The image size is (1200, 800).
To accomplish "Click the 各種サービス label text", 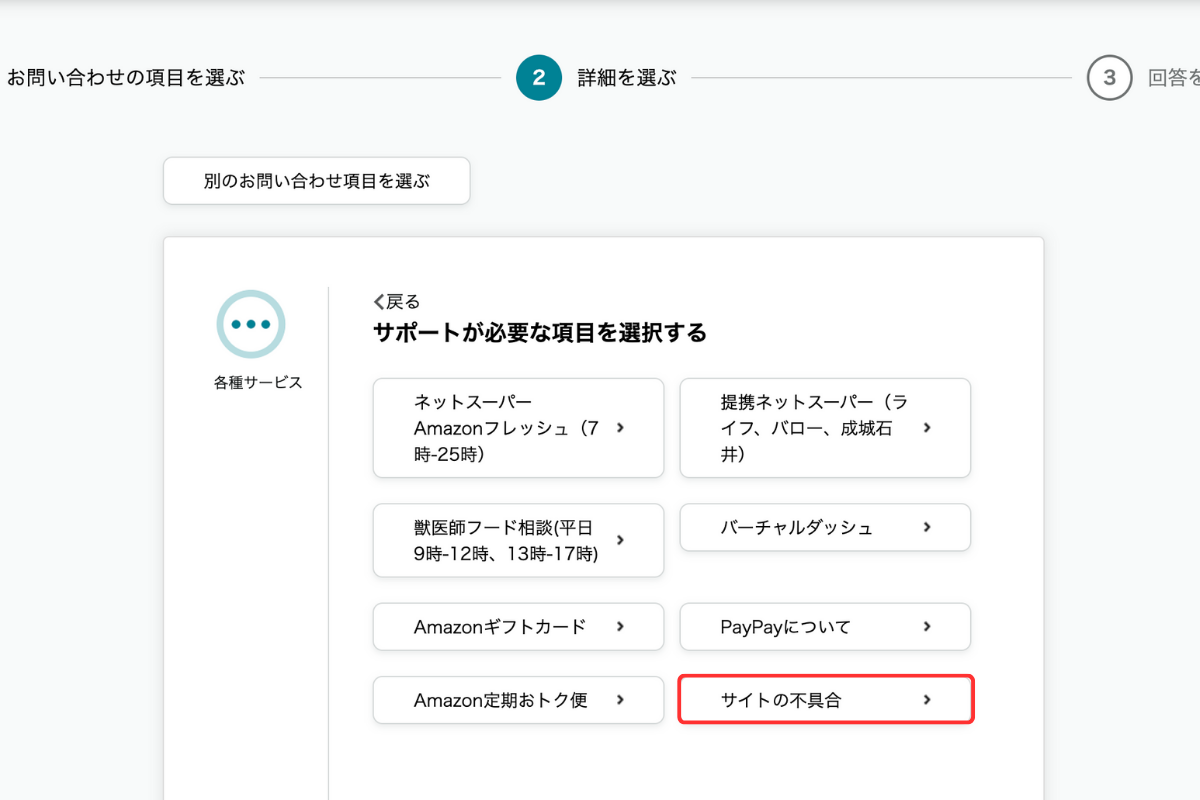I will pyautogui.click(x=258, y=382).
